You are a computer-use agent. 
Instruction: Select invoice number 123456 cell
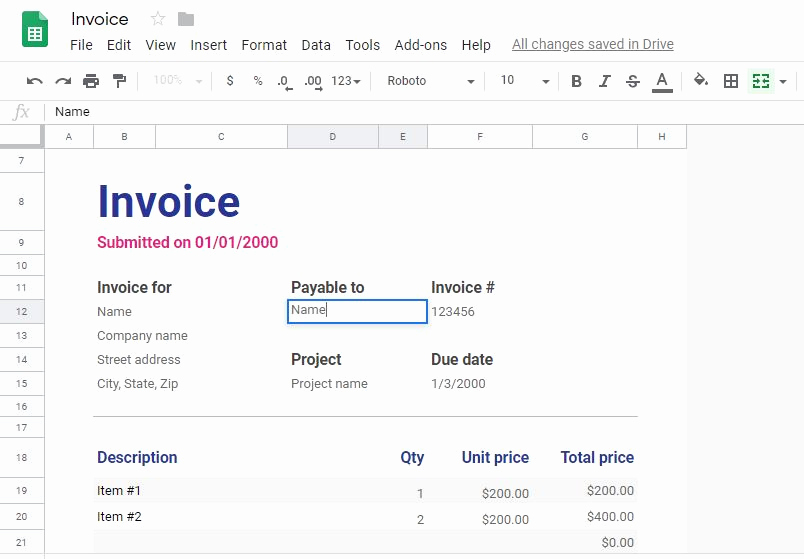click(453, 312)
